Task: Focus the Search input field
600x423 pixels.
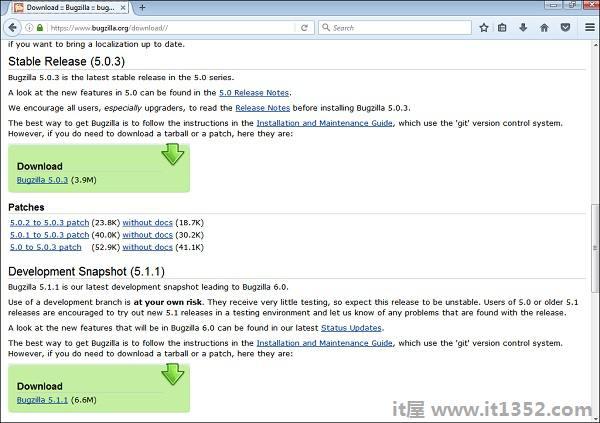Action: [x=395, y=28]
